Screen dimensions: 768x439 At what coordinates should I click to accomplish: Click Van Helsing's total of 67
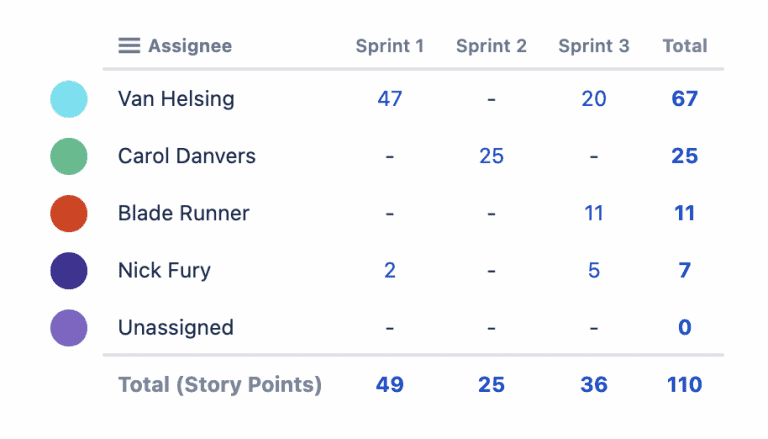(x=685, y=99)
